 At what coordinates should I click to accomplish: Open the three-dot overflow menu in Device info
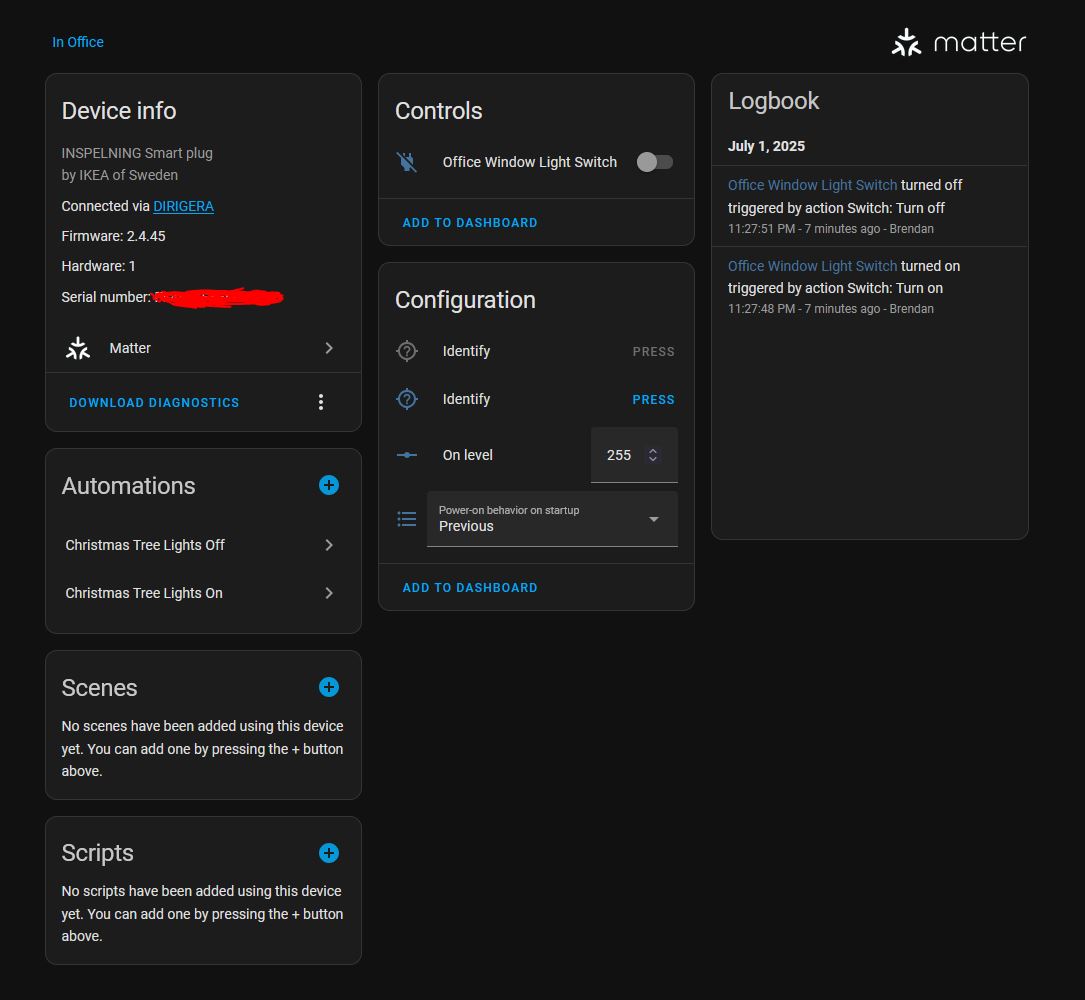(321, 401)
